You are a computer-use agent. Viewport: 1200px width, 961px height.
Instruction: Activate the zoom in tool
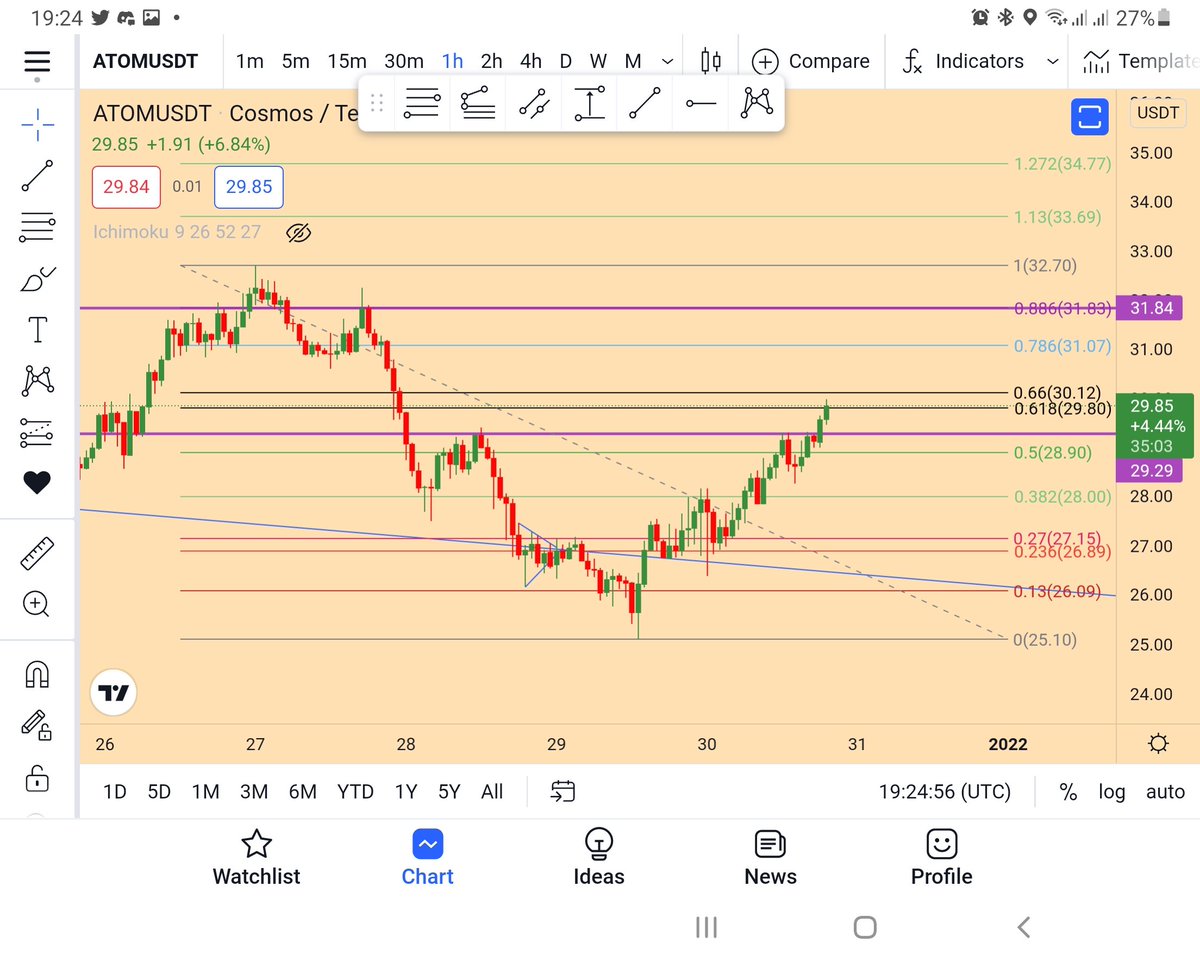click(37, 603)
